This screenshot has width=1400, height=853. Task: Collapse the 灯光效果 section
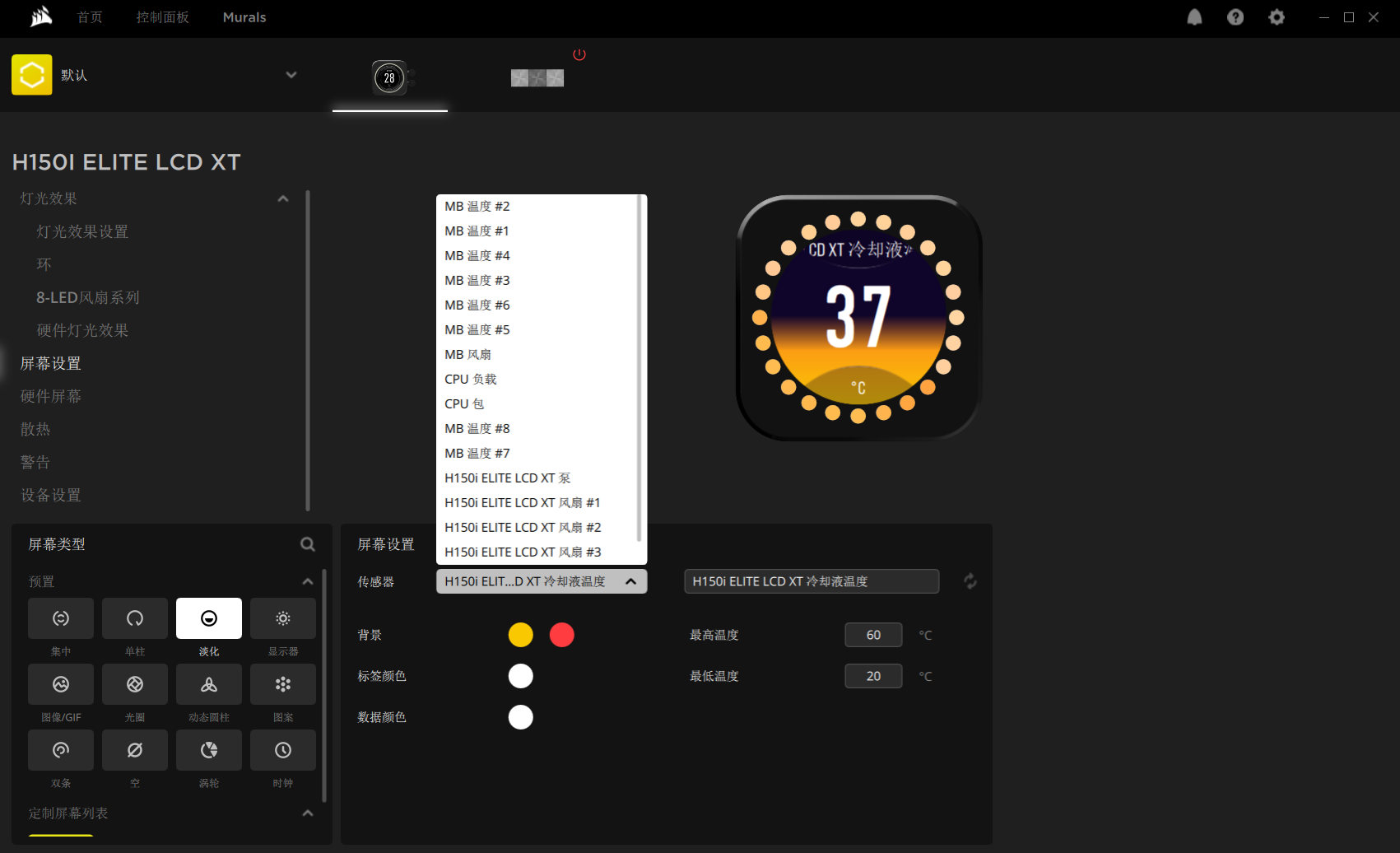[x=283, y=198]
